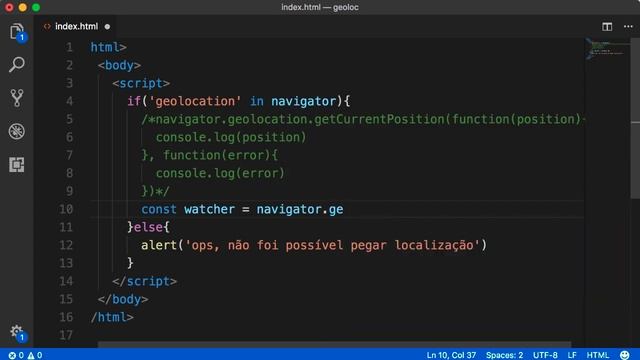Click the word 'localização' in the alert string

click(433, 245)
